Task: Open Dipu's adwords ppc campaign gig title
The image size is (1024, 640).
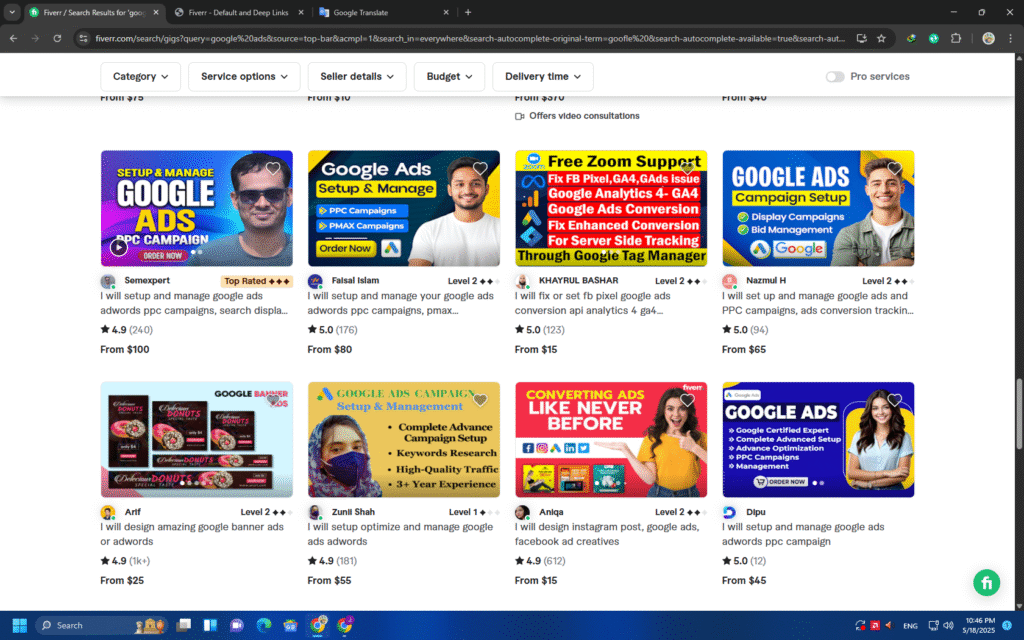Action: click(803, 534)
